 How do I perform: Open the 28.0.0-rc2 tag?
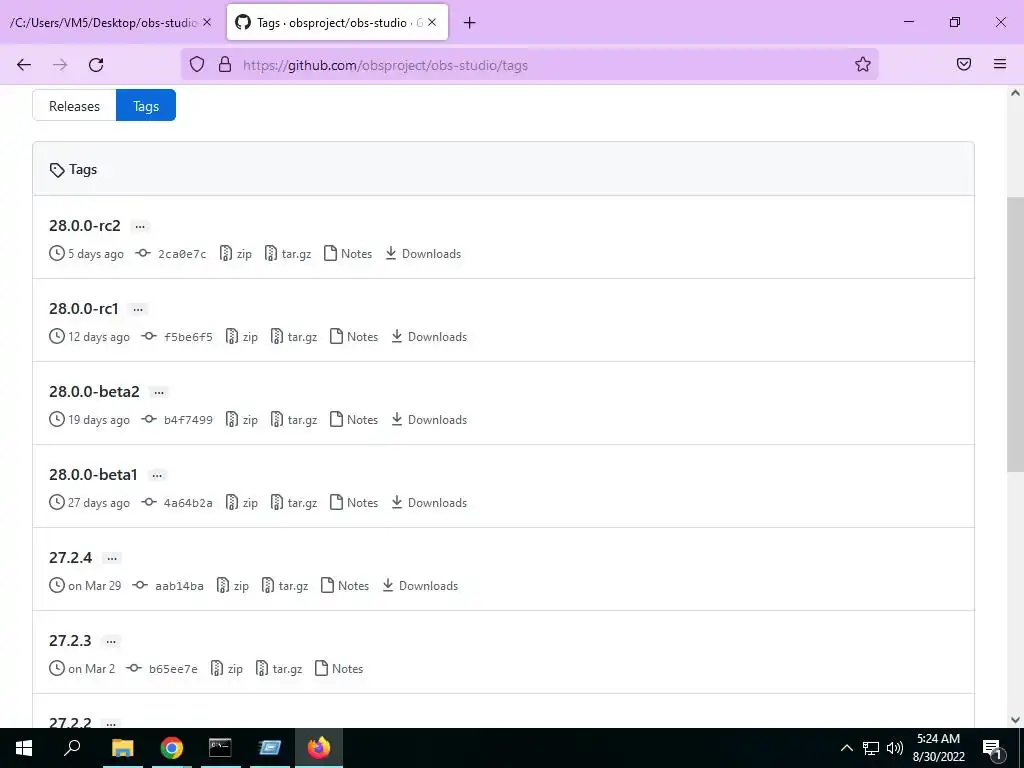85,225
